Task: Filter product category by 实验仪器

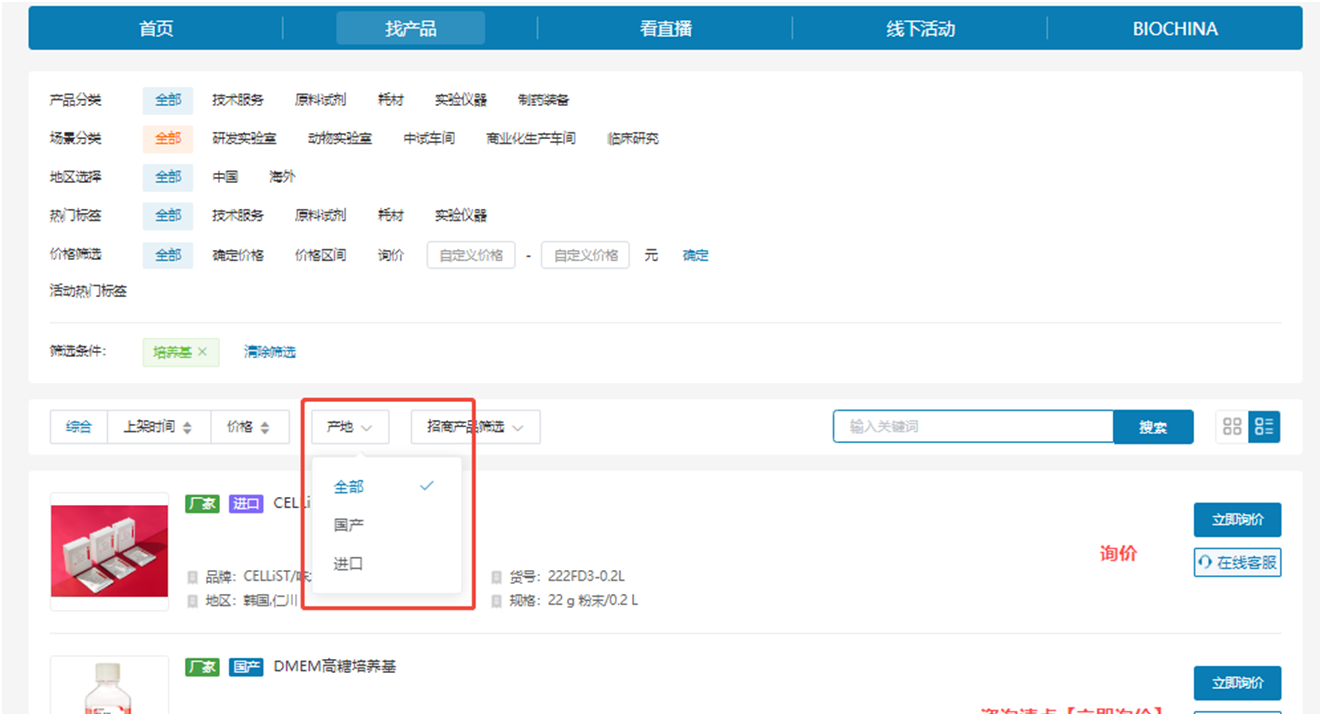Action: tap(460, 100)
